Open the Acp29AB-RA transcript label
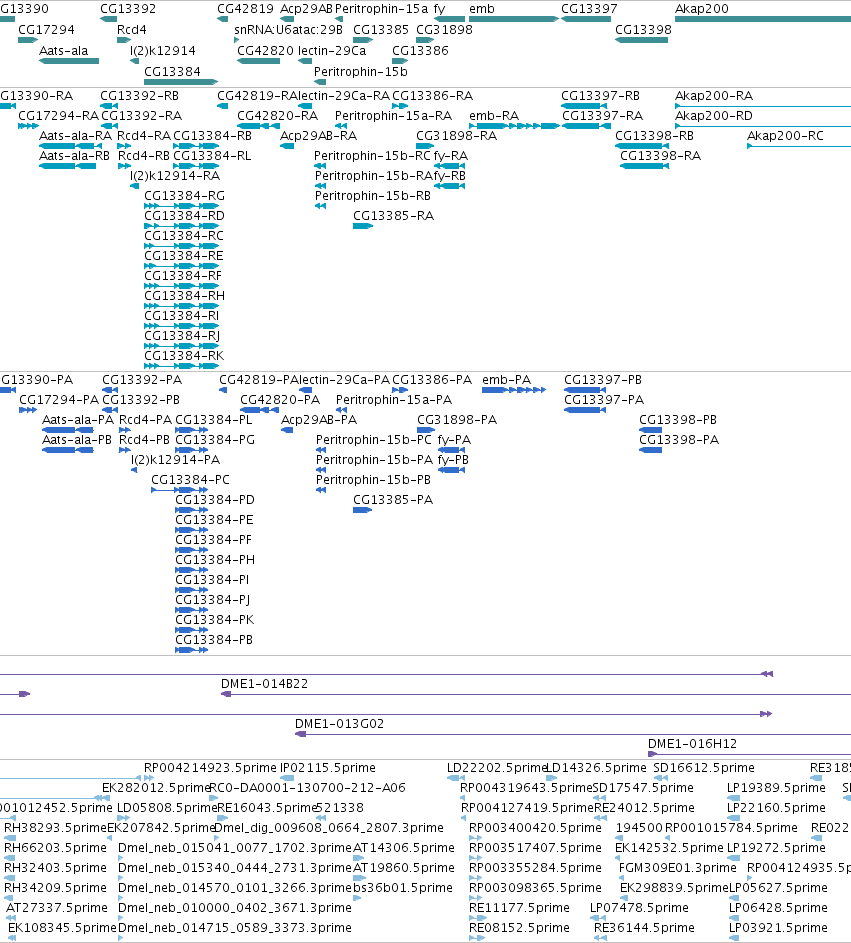Viewport: 851px width, 943px height. [318, 136]
